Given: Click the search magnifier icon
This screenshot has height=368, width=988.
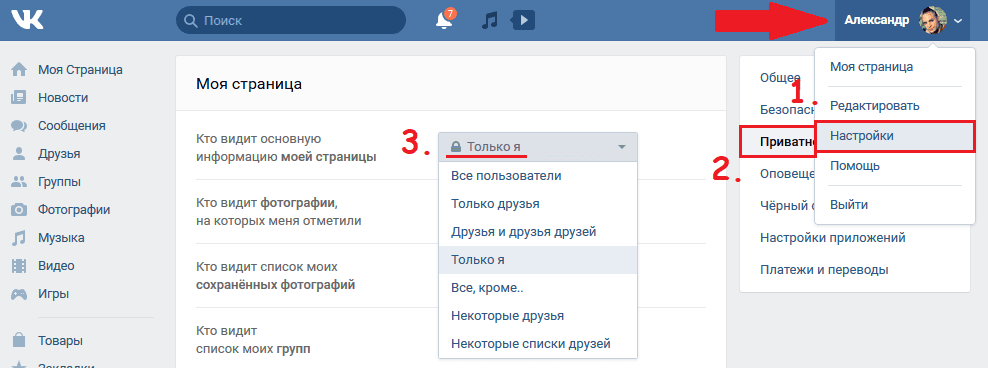Looking at the screenshot, I should point(191,21).
